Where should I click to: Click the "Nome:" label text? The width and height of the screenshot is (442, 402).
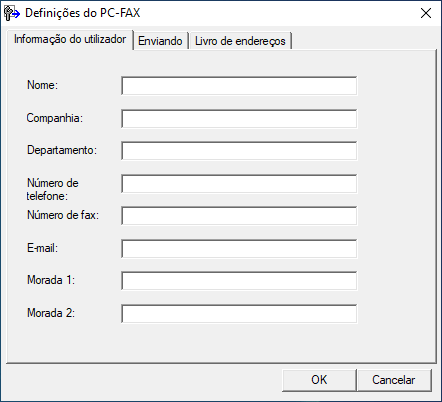pyautogui.click(x=42, y=85)
